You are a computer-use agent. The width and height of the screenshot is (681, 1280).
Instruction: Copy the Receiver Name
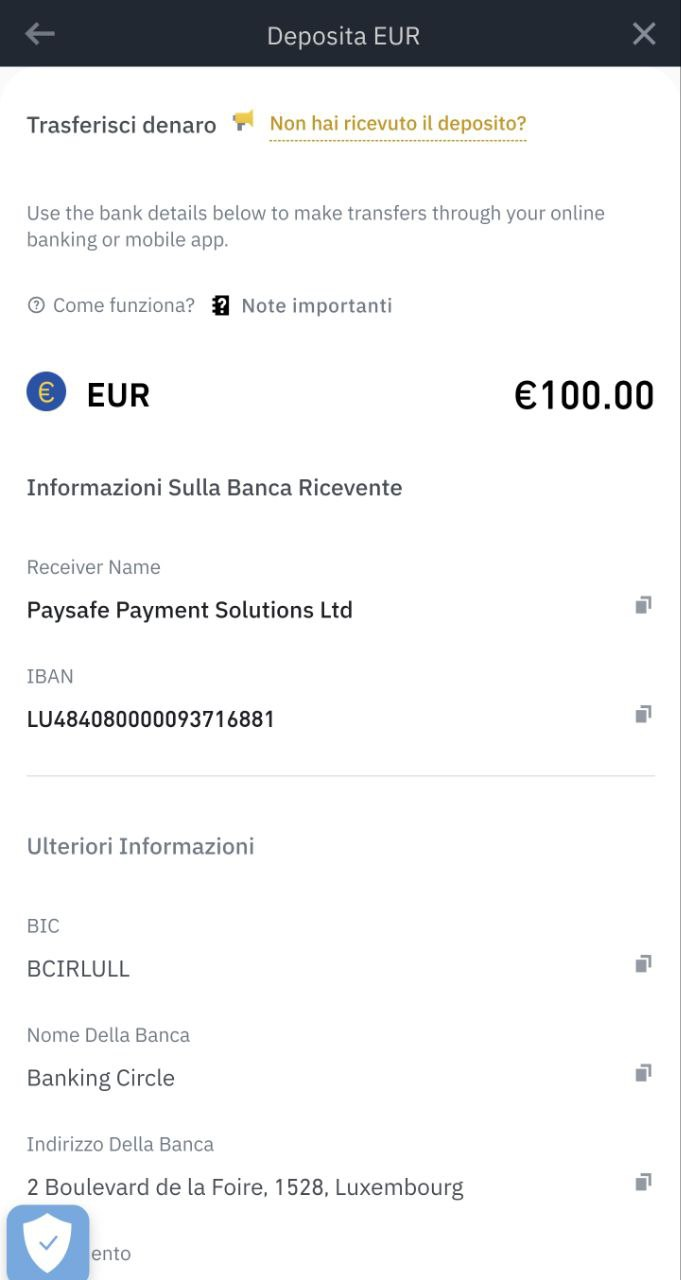[x=644, y=605]
